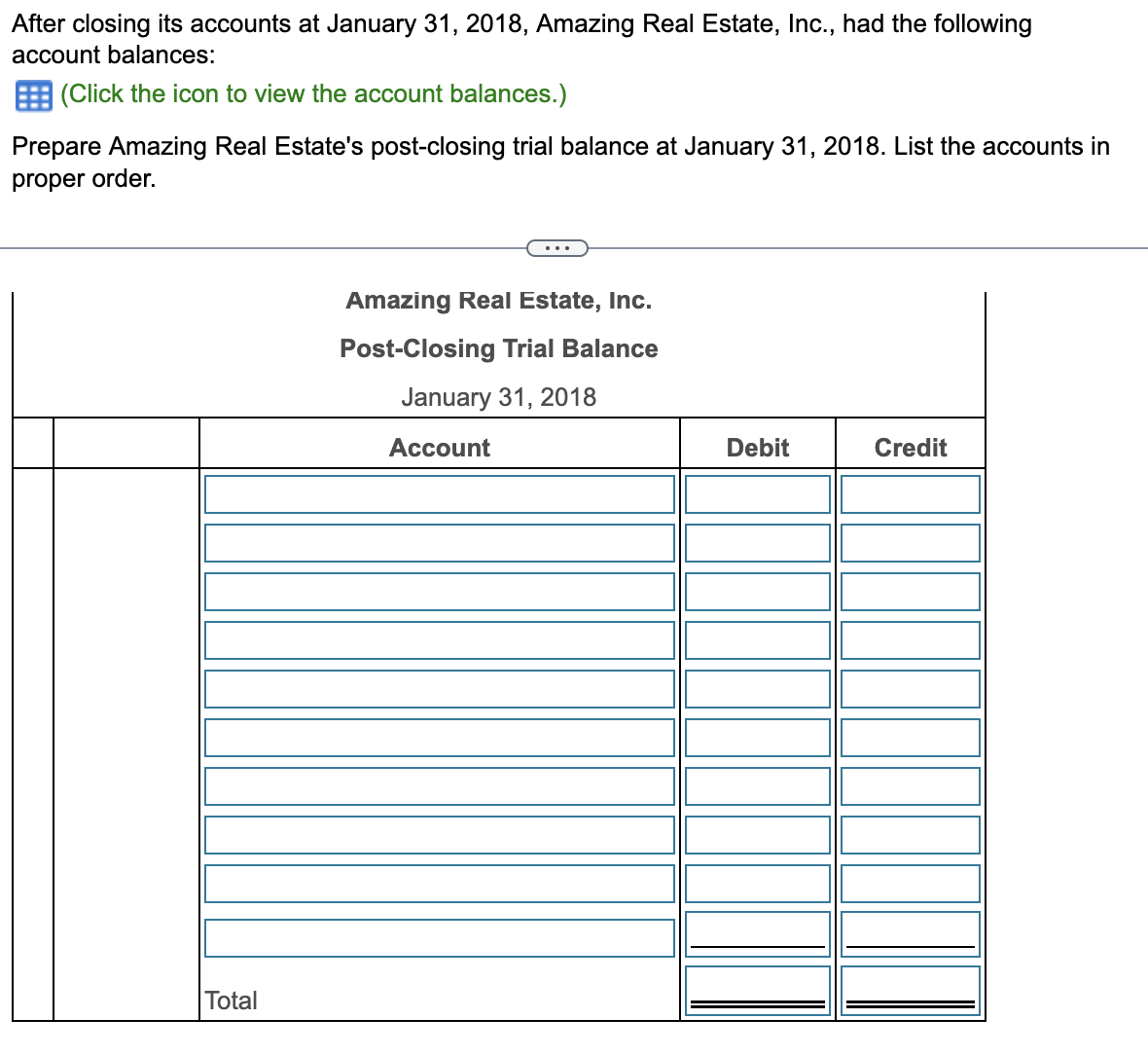Collapse the question section with the three-dot button
1148x1055 pixels.
(557, 248)
